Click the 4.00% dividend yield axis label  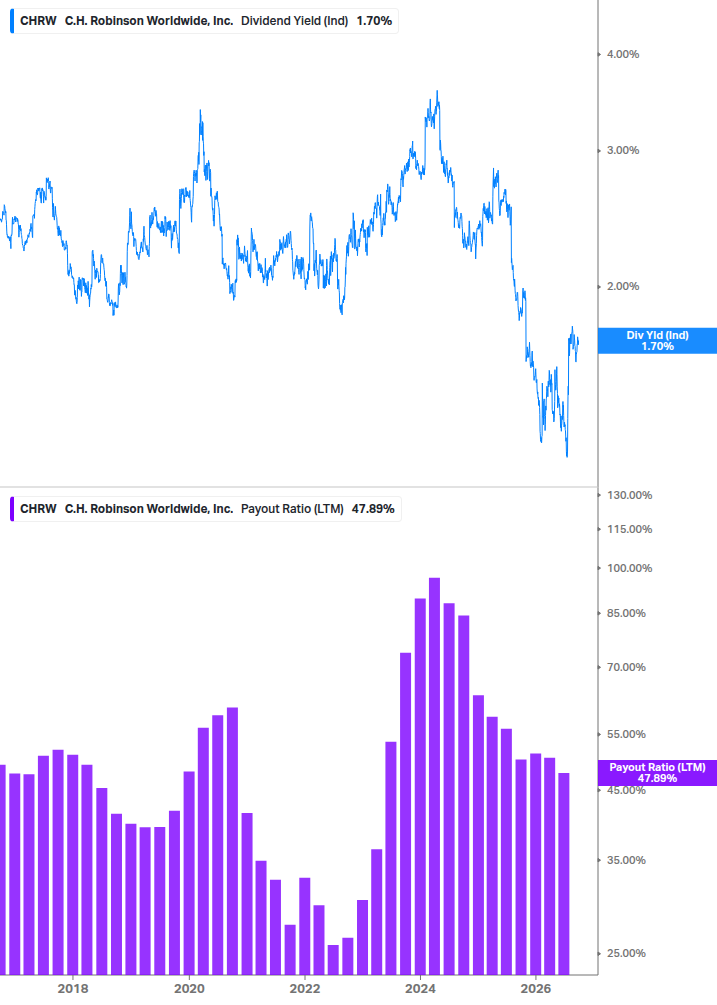[x=623, y=54]
